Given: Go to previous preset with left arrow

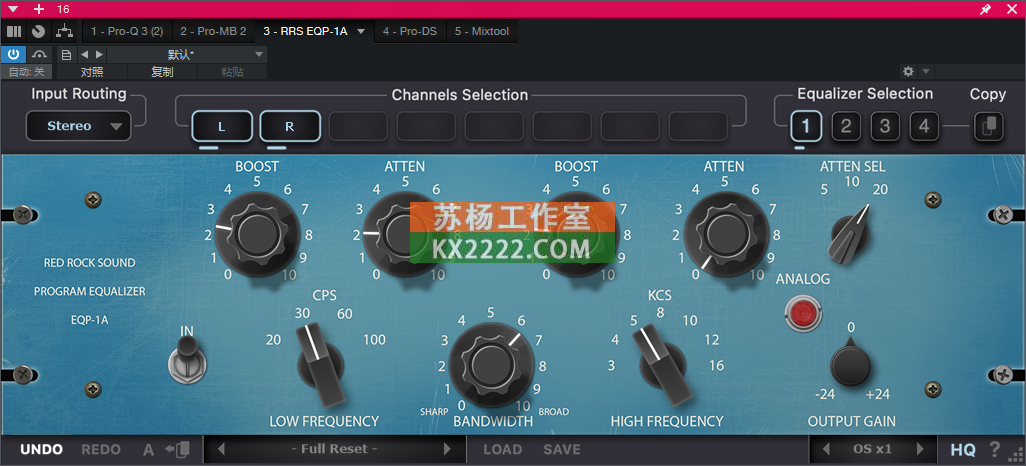Looking at the screenshot, I should point(84,54).
